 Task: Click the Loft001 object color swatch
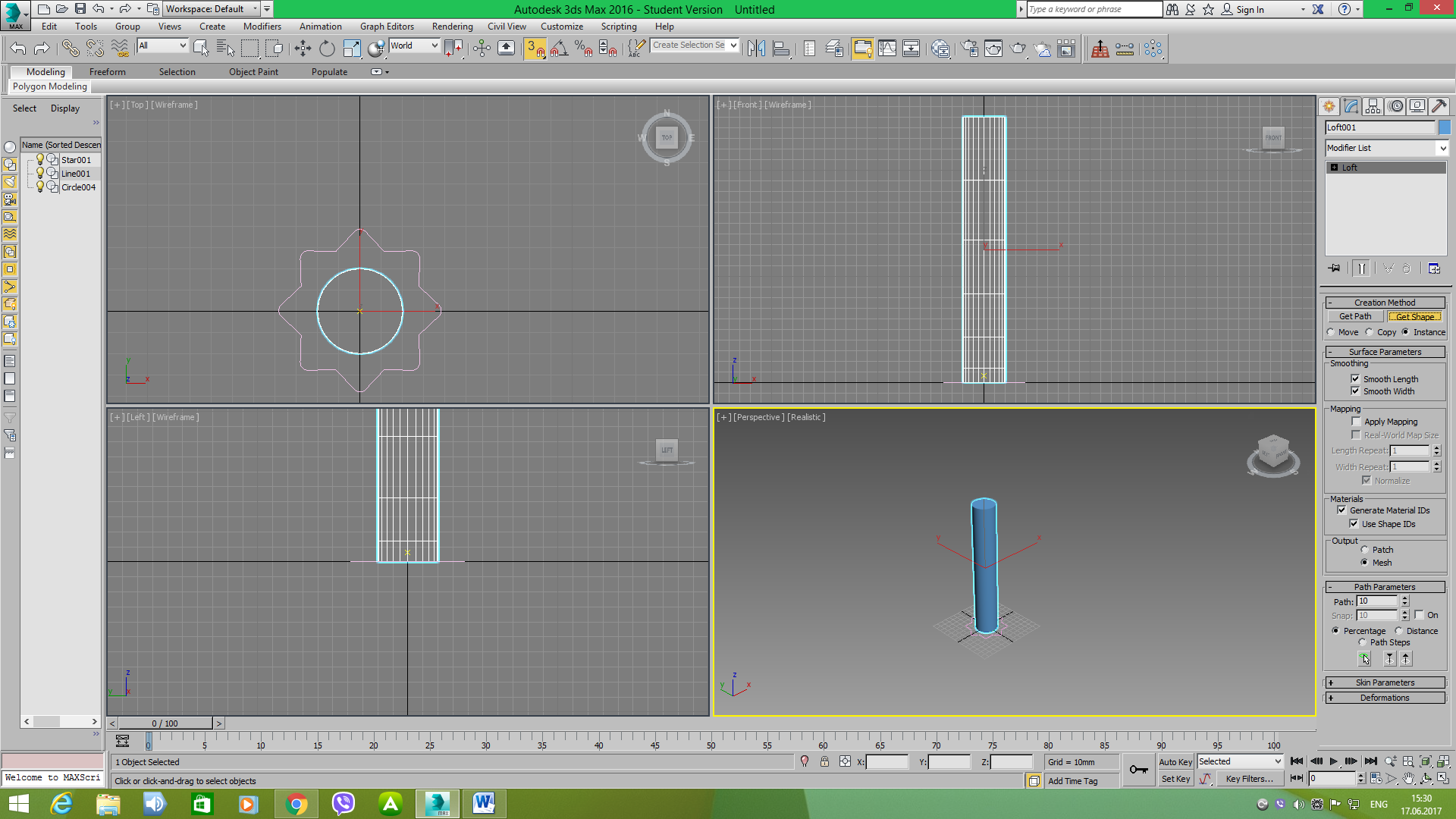pyautogui.click(x=1444, y=127)
